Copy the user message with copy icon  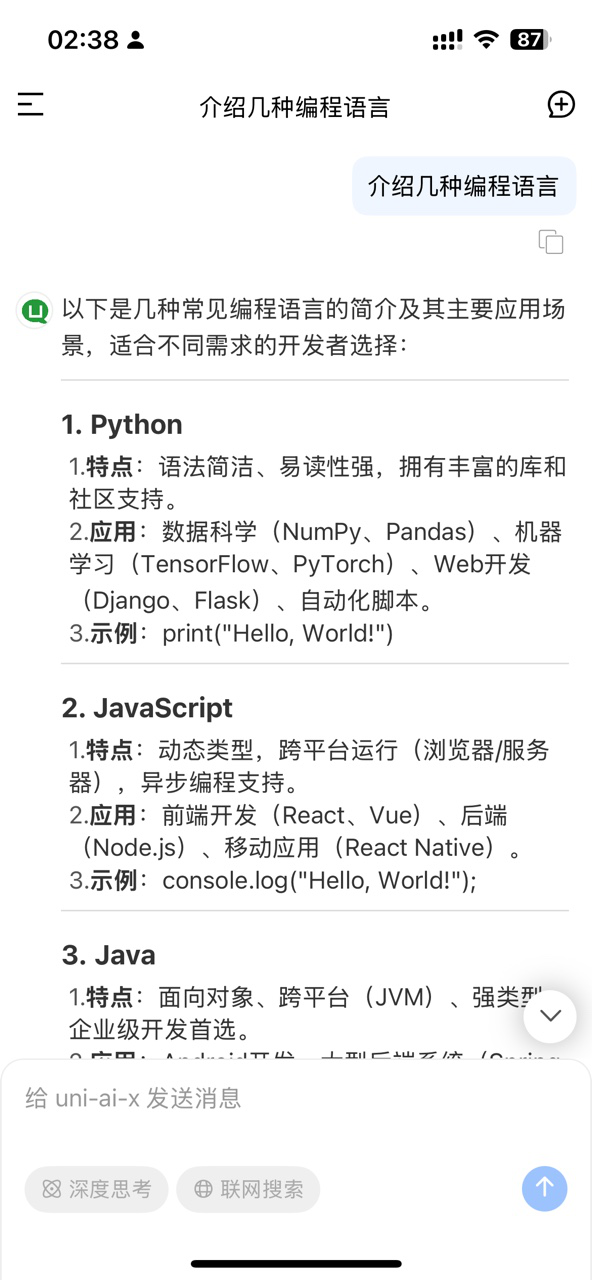pos(551,241)
